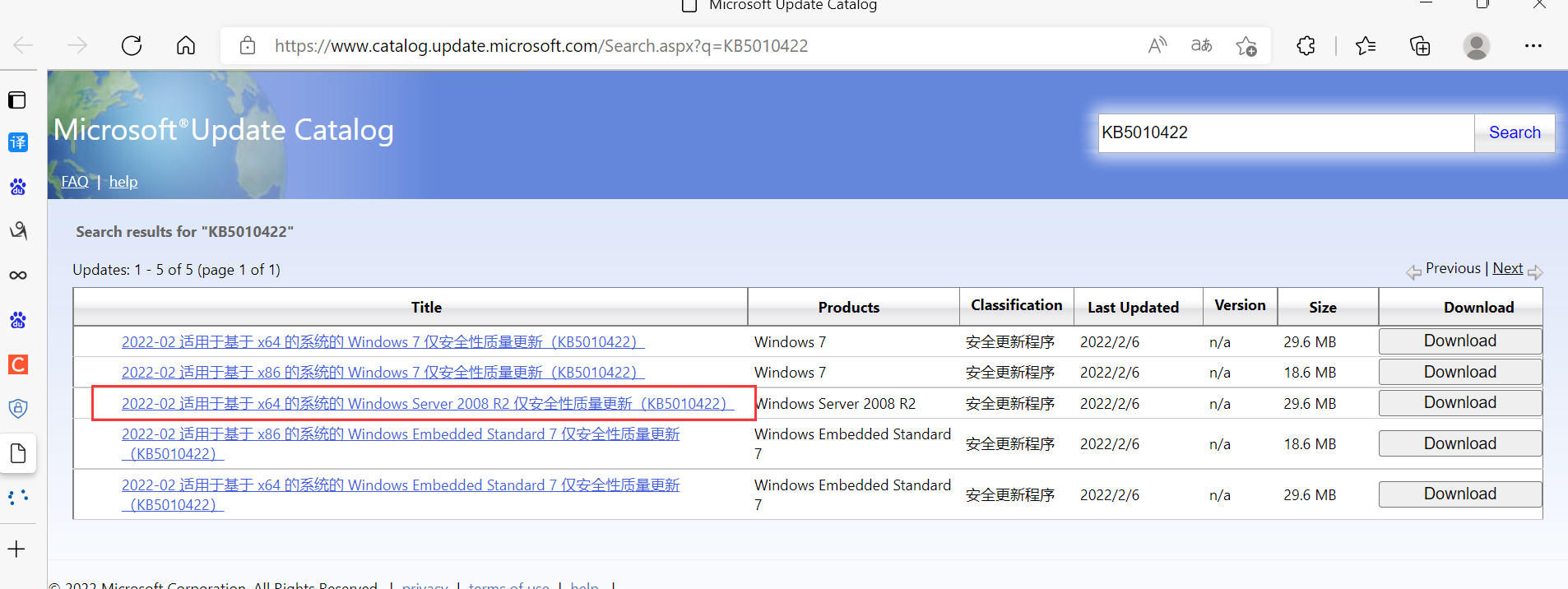Open Windows Server 2008 R2 update link
The image size is (1568, 589).
point(428,404)
